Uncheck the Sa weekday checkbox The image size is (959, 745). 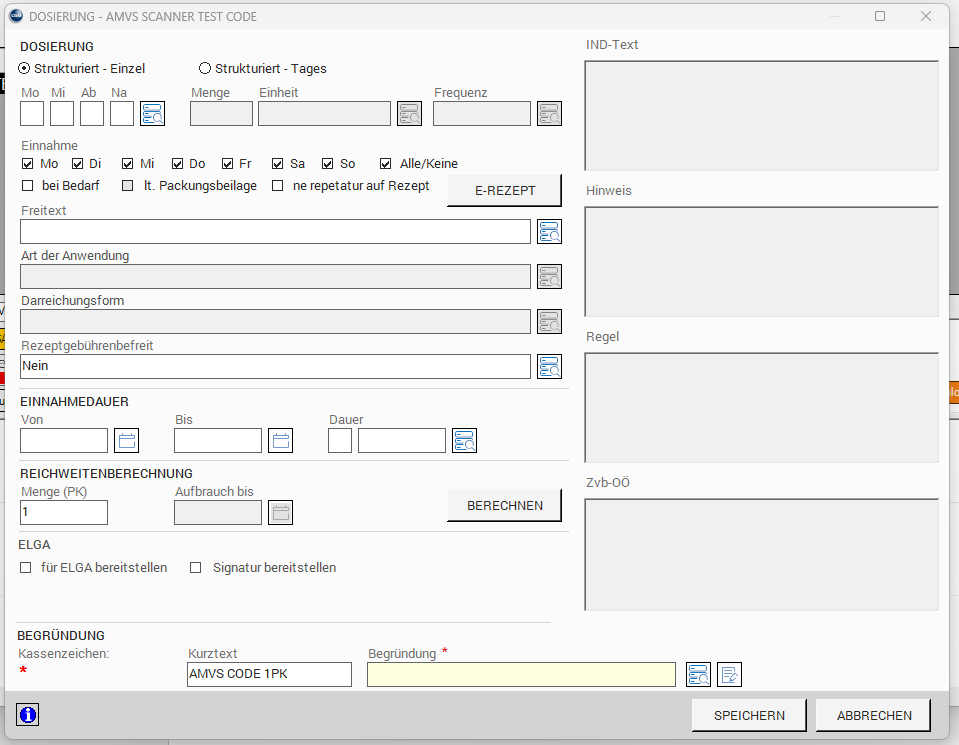278,164
